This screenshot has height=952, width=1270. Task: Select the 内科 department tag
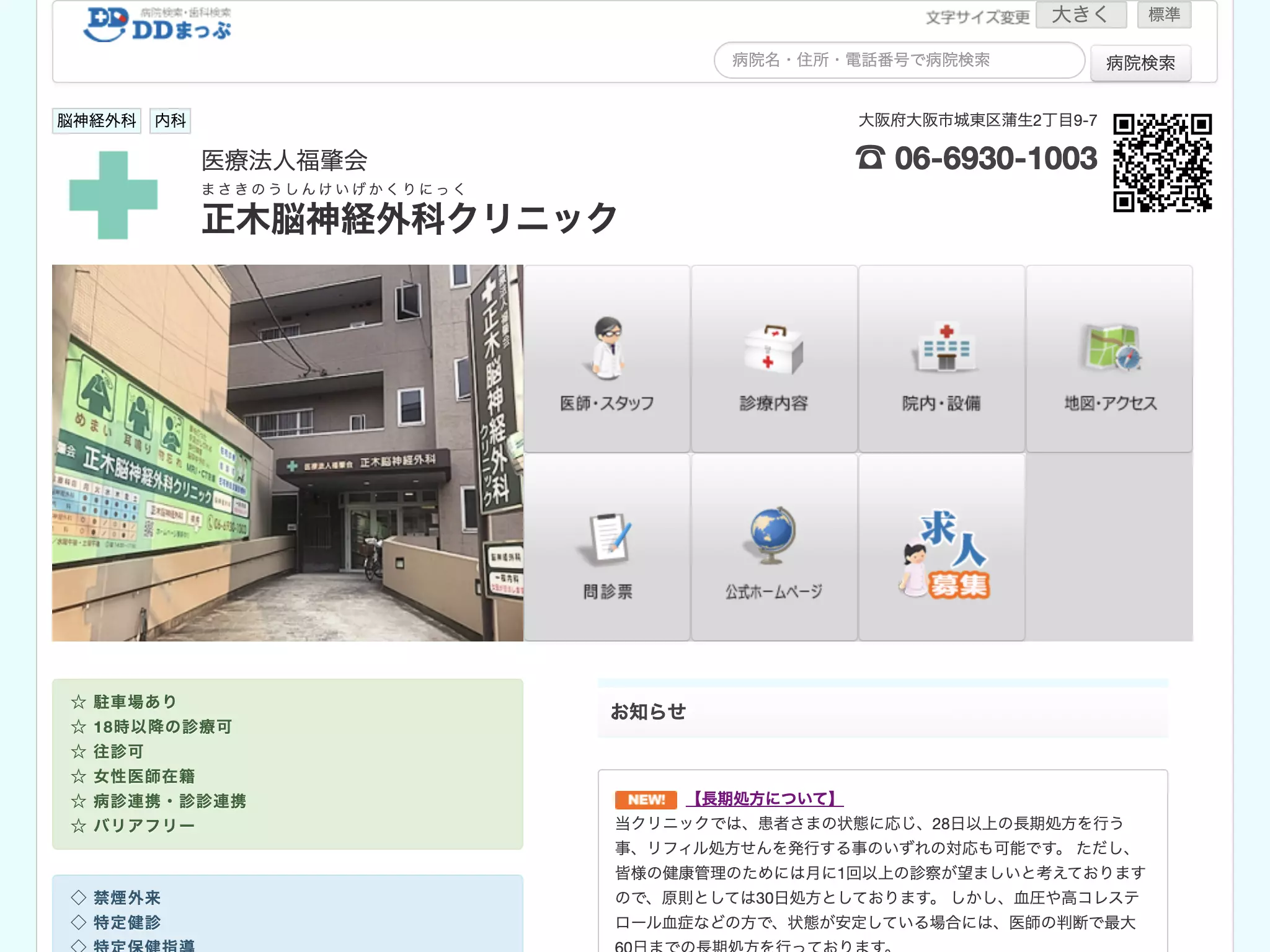(171, 120)
